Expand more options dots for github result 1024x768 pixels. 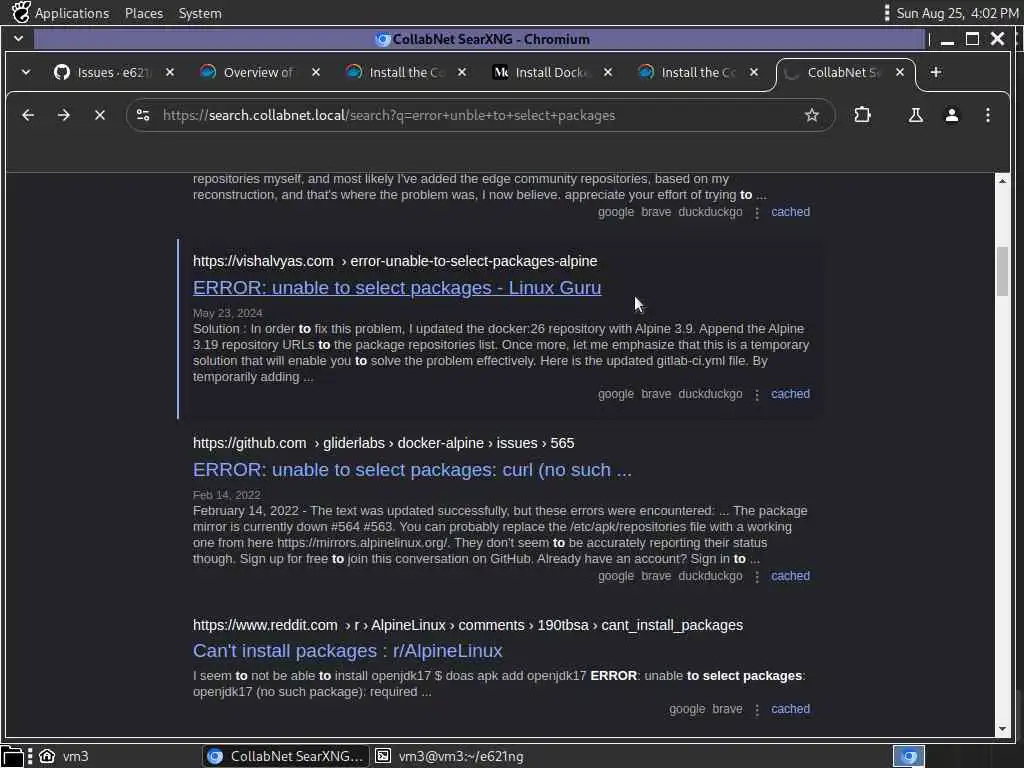757,577
